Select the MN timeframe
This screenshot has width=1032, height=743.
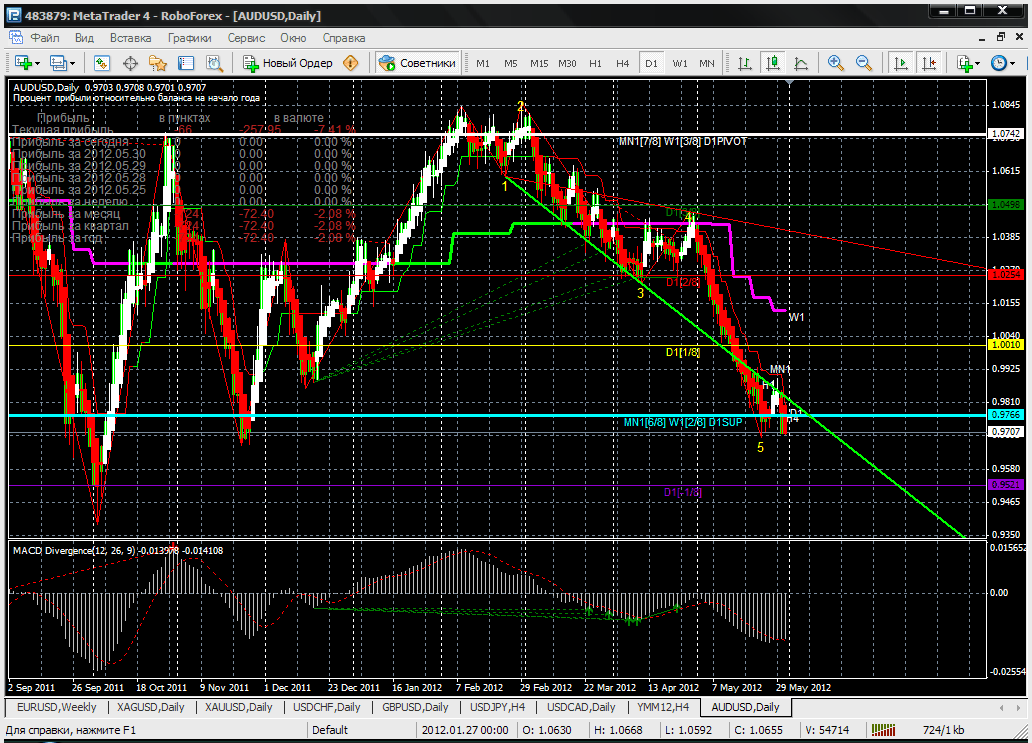pyautogui.click(x=707, y=63)
